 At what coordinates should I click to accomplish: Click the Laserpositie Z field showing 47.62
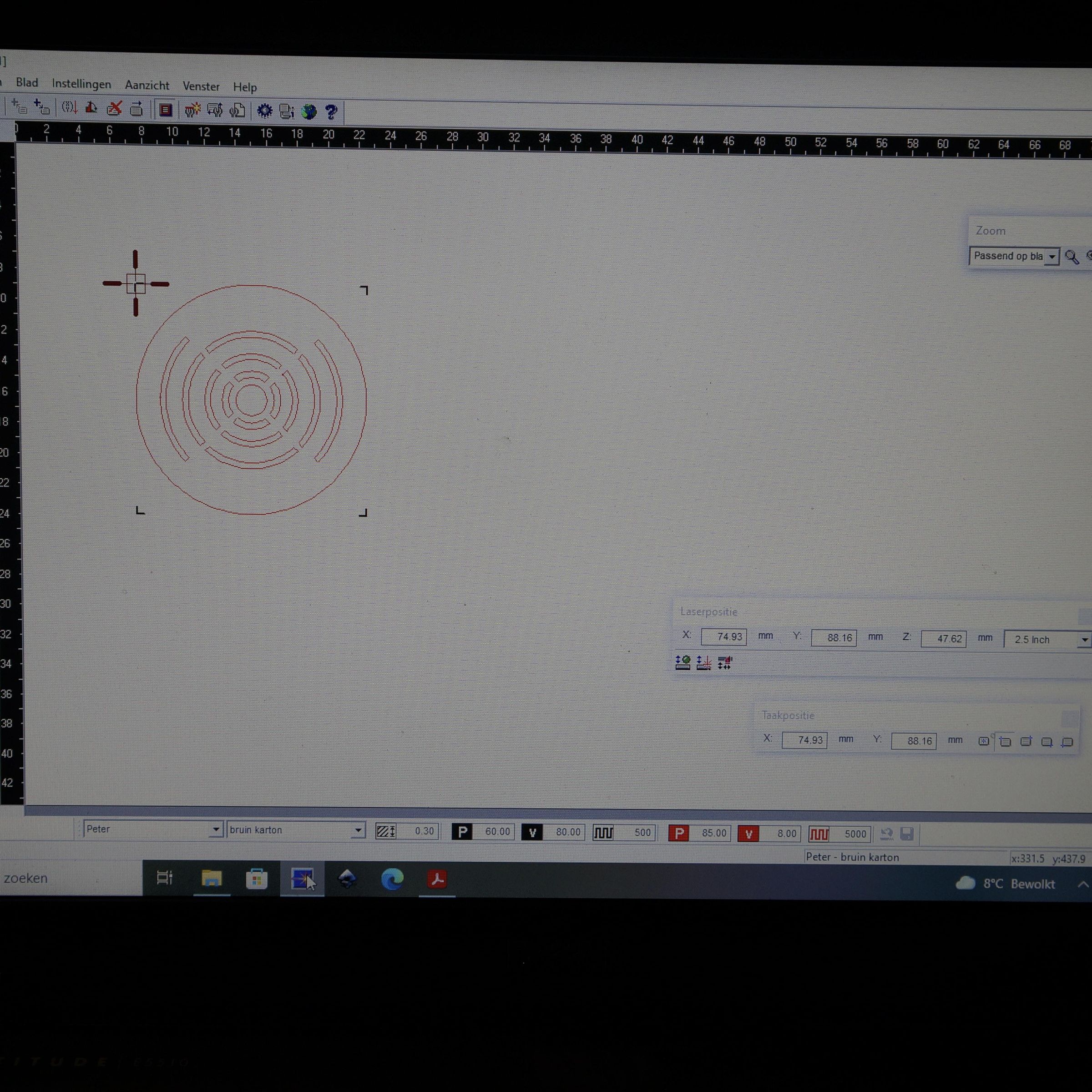[x=943, y=639]
